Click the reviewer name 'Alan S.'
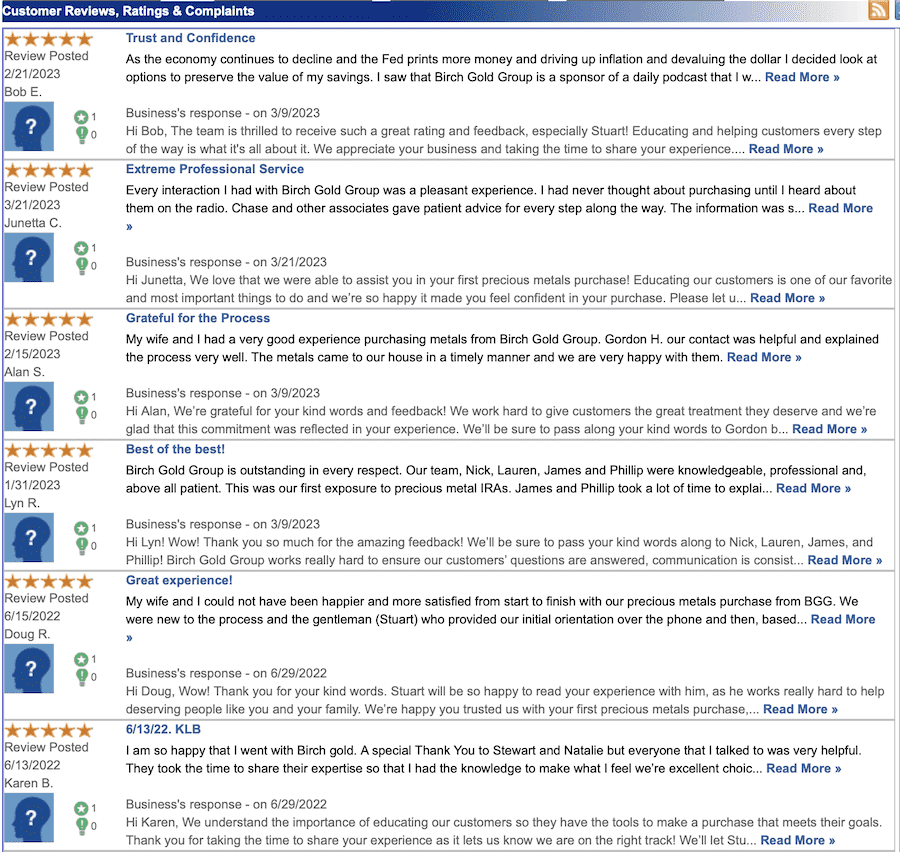The height and width of the screenshot is (852, 900). [24, 372]
